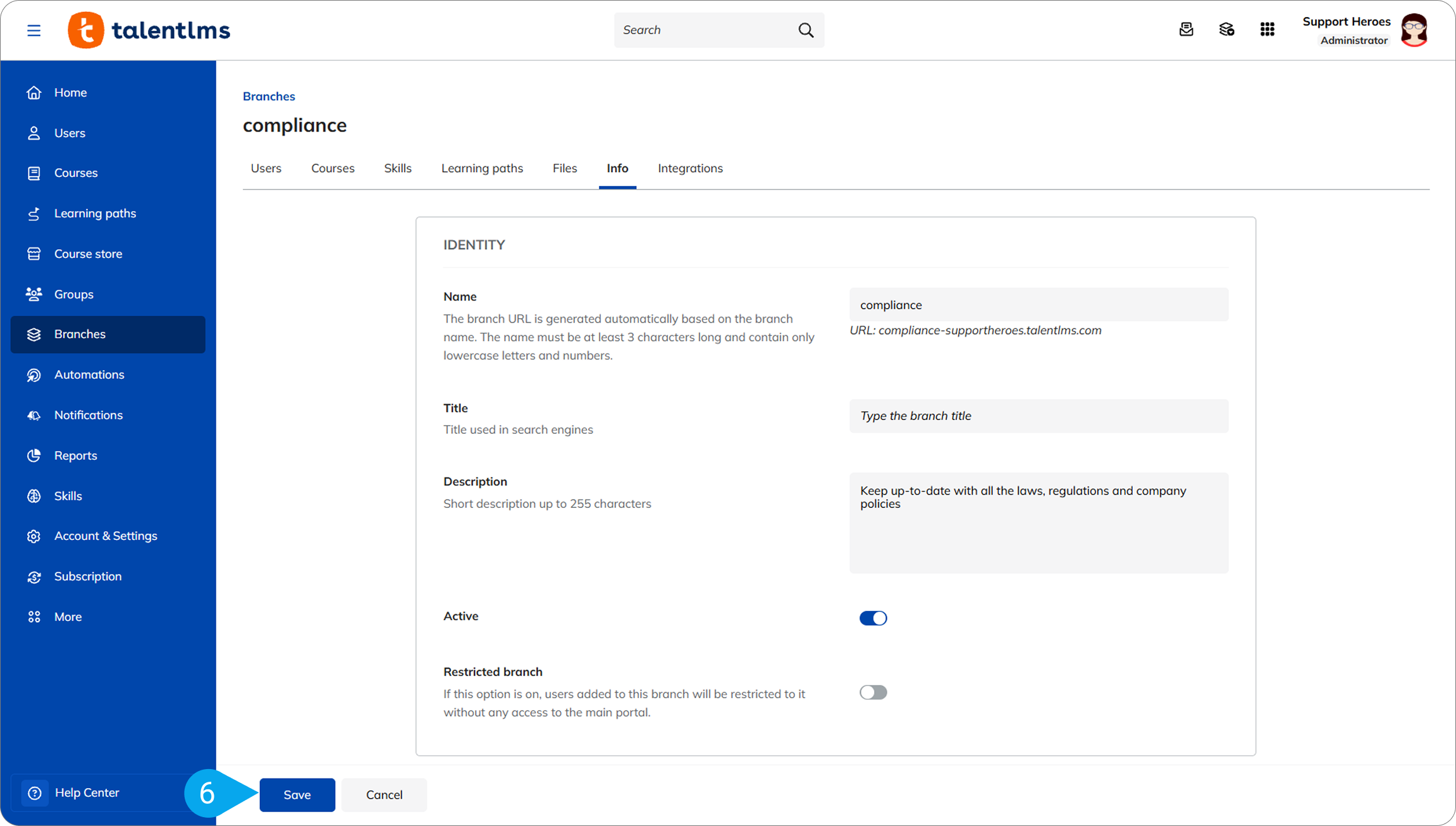Click the Users icon in sidebar
The width and height of the screenshot is (1456, 826).
34,133
